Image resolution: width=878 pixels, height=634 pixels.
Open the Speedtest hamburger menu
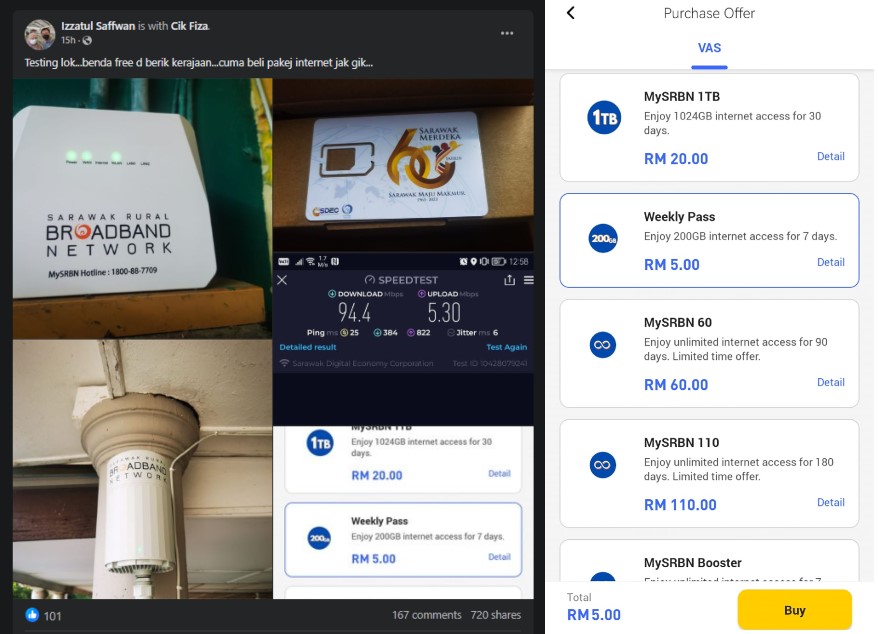click(529, 280)
